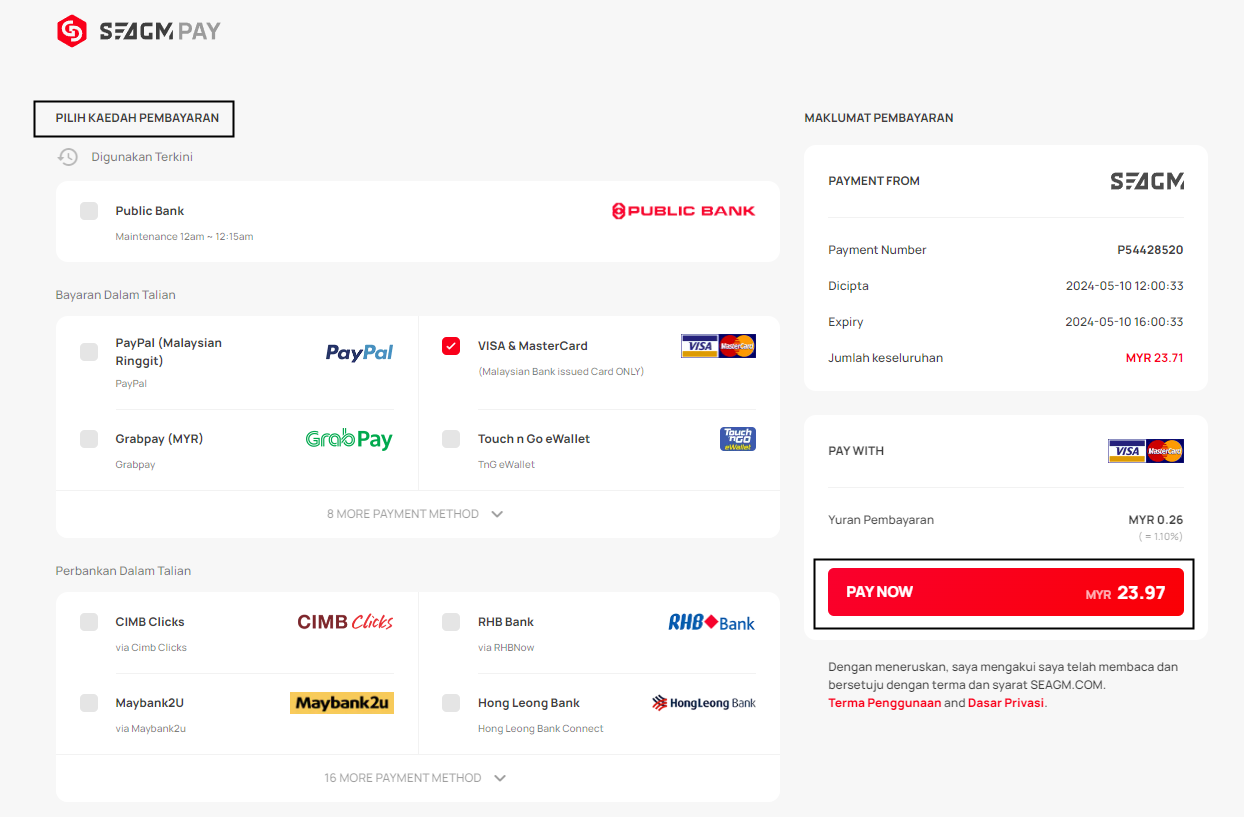Image resolution: width=1244 pixels, height=817 pixels.
Task: Click the Hong Leong Bank Connect text
Action: pos(541,729)
